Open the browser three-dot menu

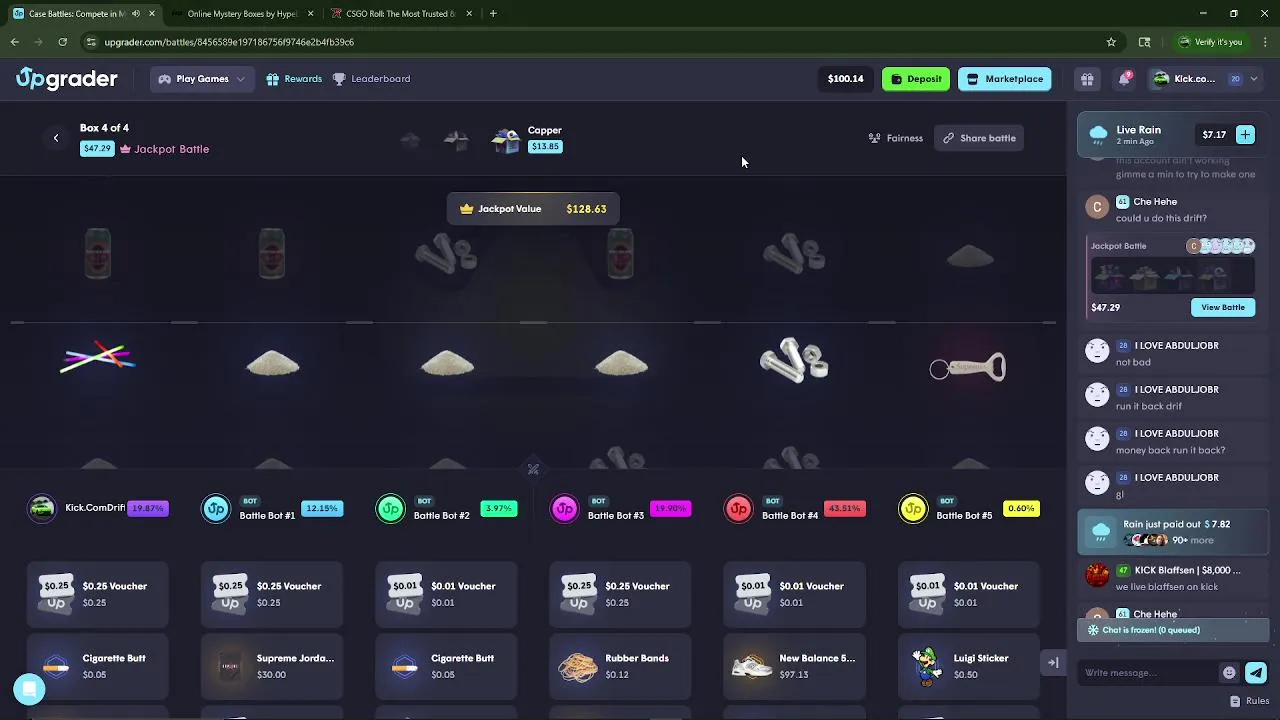tap(1265, 42)
